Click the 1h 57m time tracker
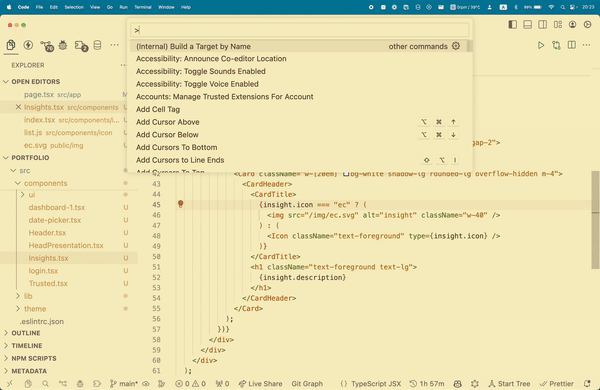This screenshot has height=390, width=600. click(427, 383)
